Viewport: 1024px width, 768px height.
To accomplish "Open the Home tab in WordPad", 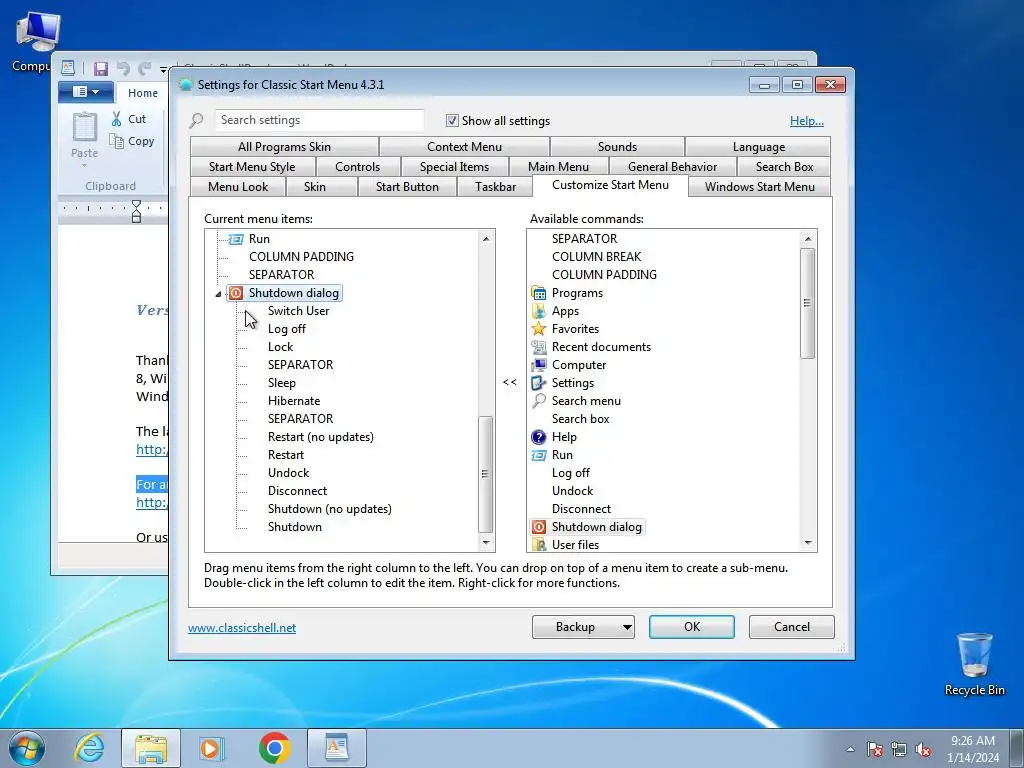I will pyautogui.click(x=142, y=93).
